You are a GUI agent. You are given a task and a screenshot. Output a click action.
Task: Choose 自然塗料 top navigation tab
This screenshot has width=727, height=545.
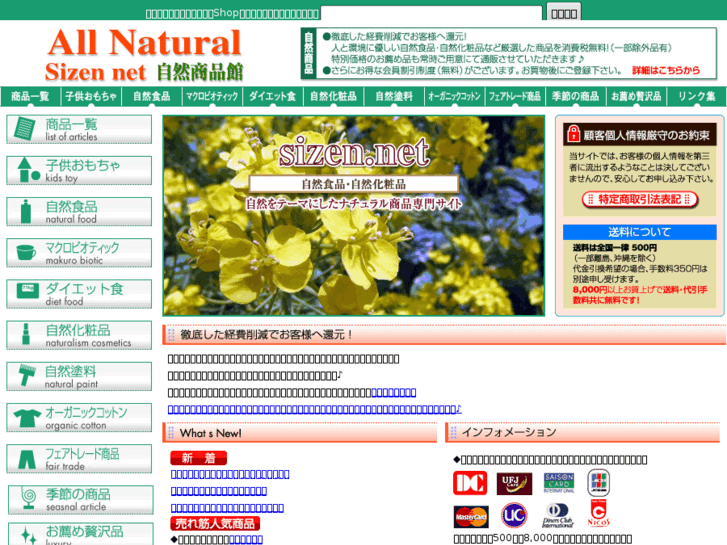(394, 96)
